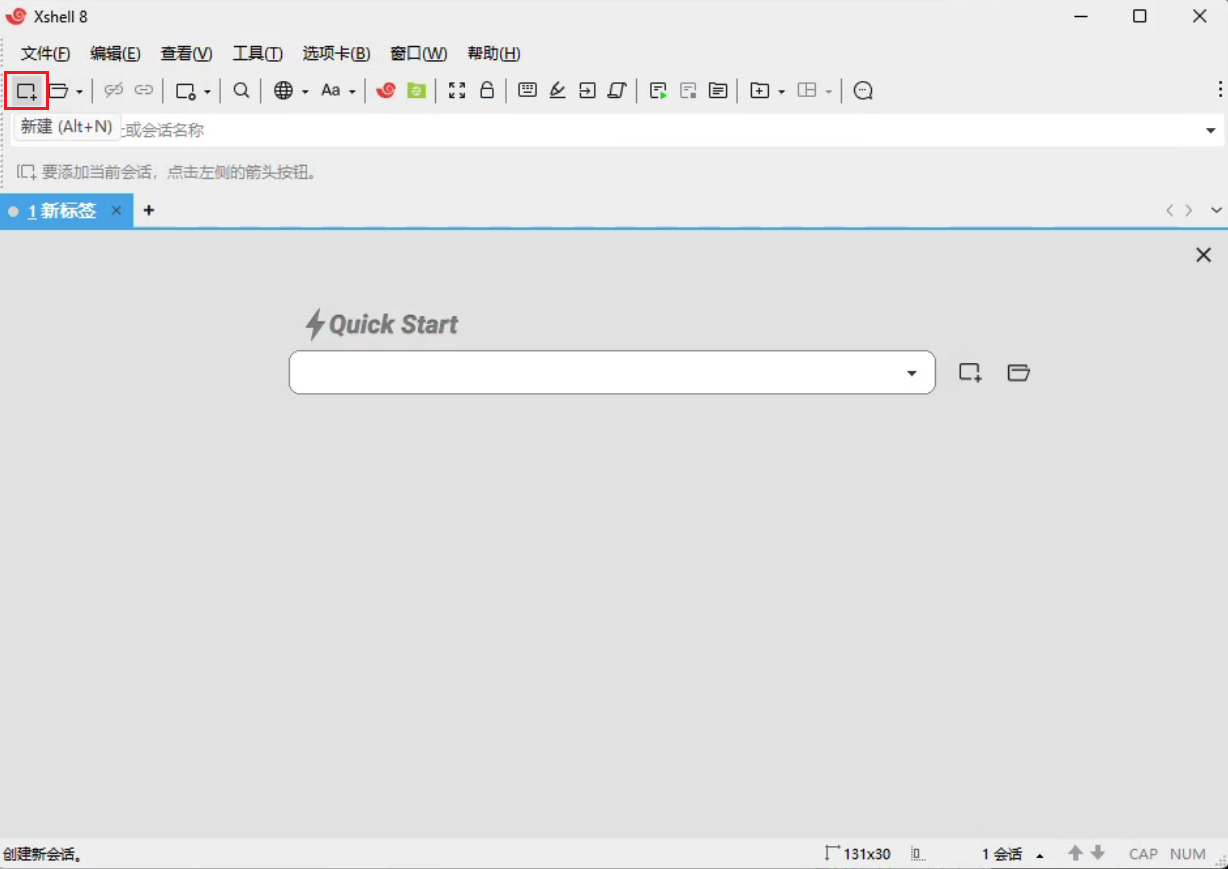Expand the 1 会话 status bar arrow
Viewport: 1228px width, 869px height.
(1040, 855)
